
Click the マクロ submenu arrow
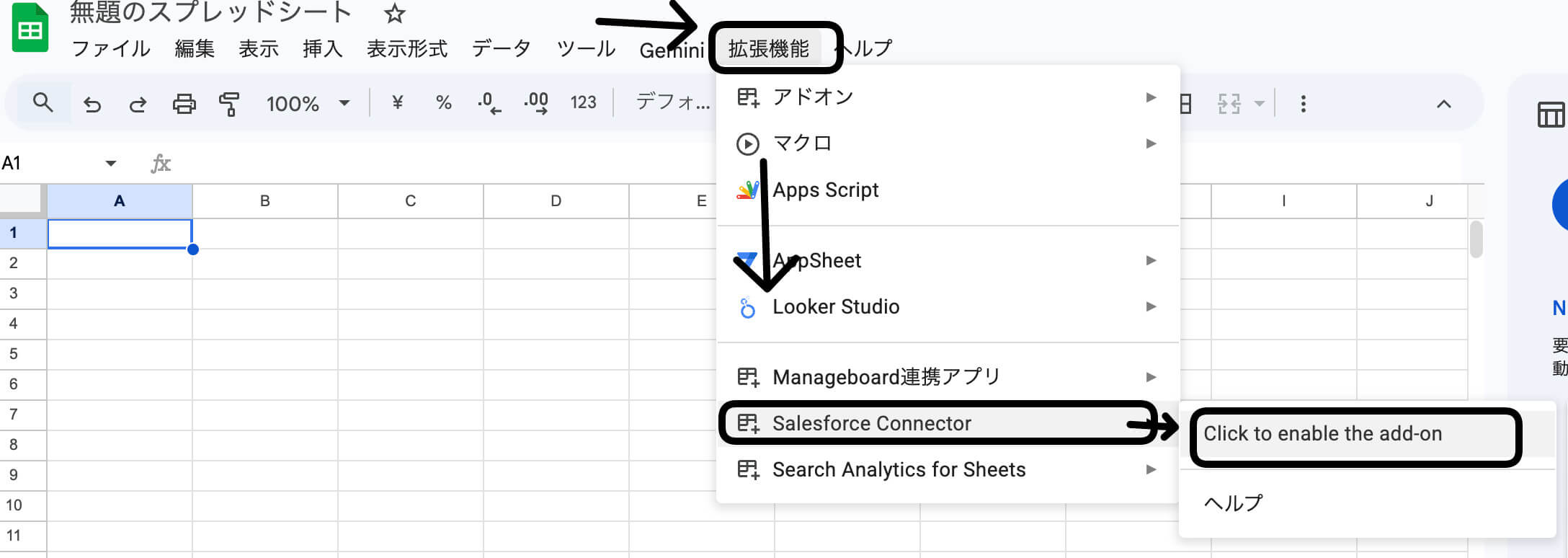coord(1151,143)
